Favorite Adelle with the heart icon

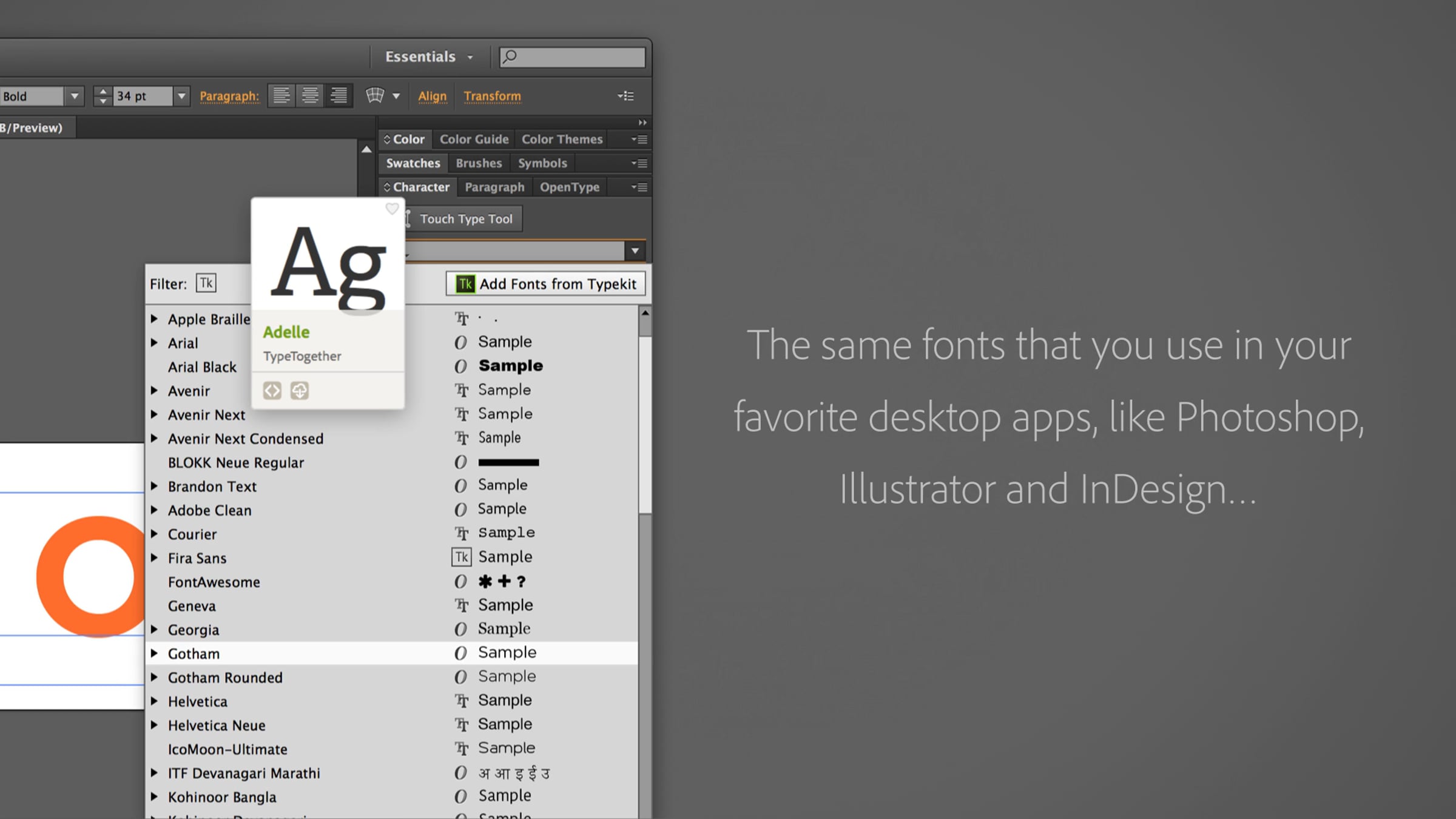click(x=392, y=209)
